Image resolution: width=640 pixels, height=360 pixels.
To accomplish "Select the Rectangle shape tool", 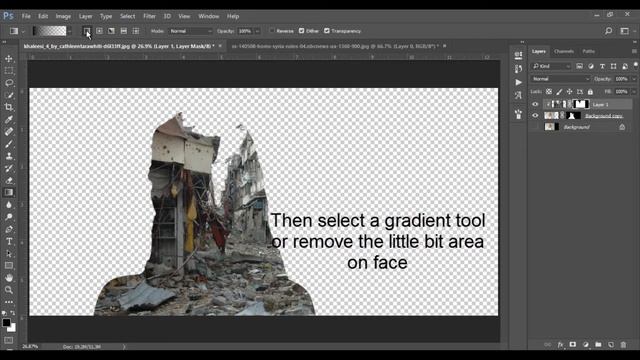I will [x=9, y=266].
